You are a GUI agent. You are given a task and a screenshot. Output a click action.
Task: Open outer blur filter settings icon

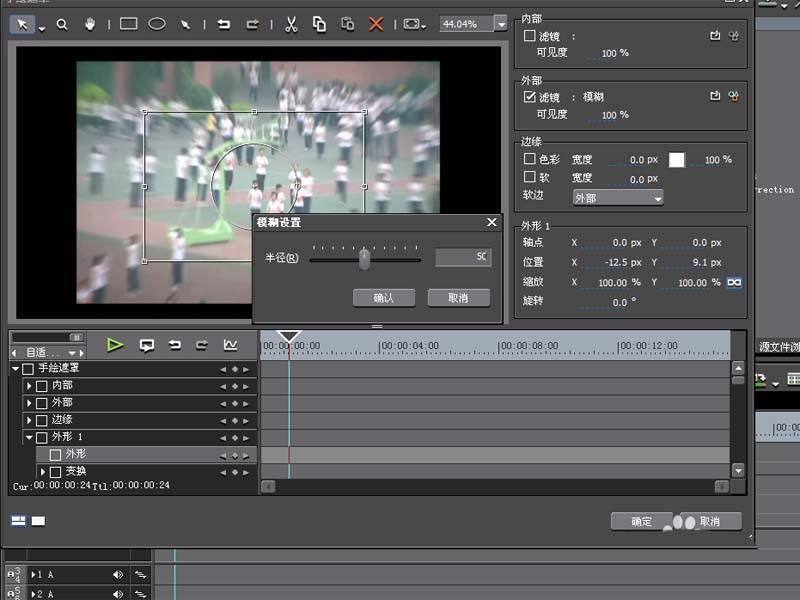tap(734, 96)
